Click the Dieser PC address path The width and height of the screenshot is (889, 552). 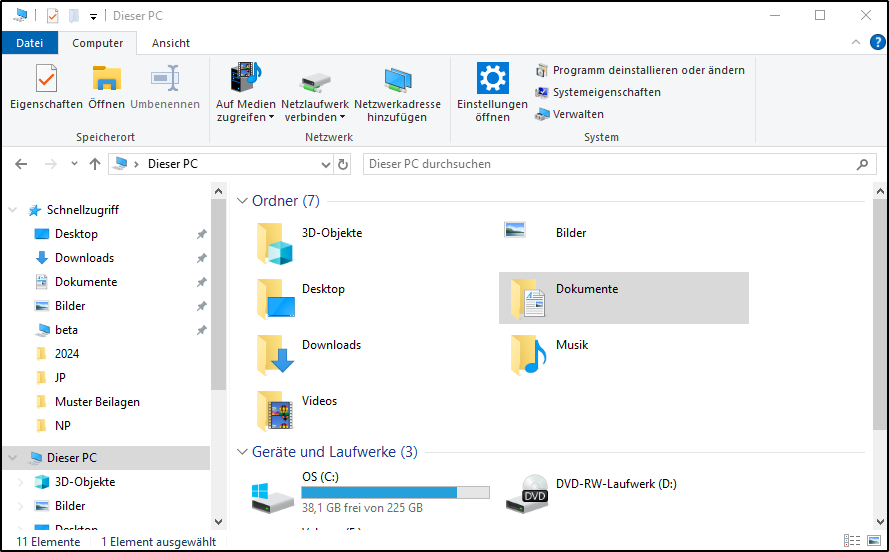tap(172, 164)
